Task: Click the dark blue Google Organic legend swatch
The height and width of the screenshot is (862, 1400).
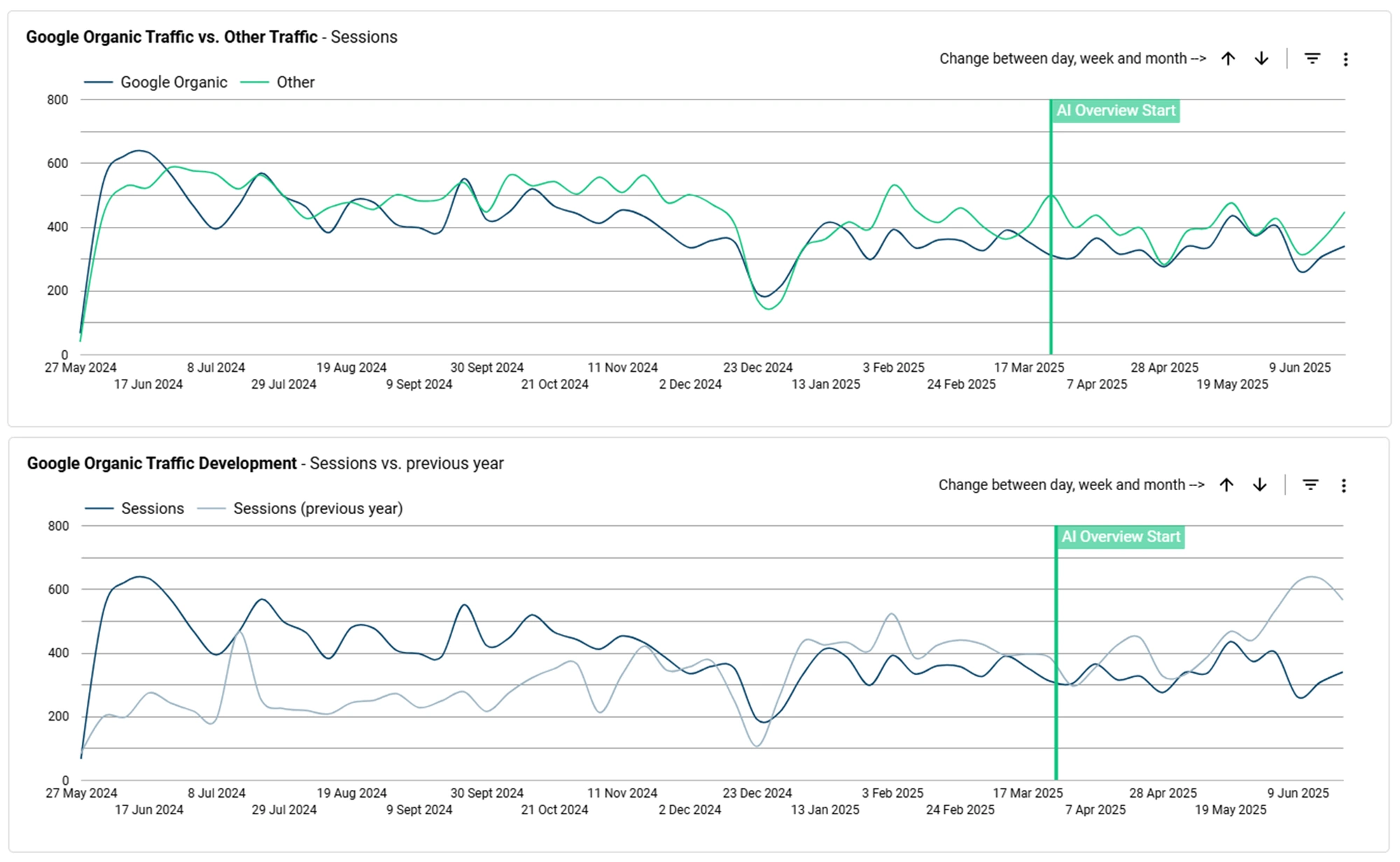Action: click(99, 83)
